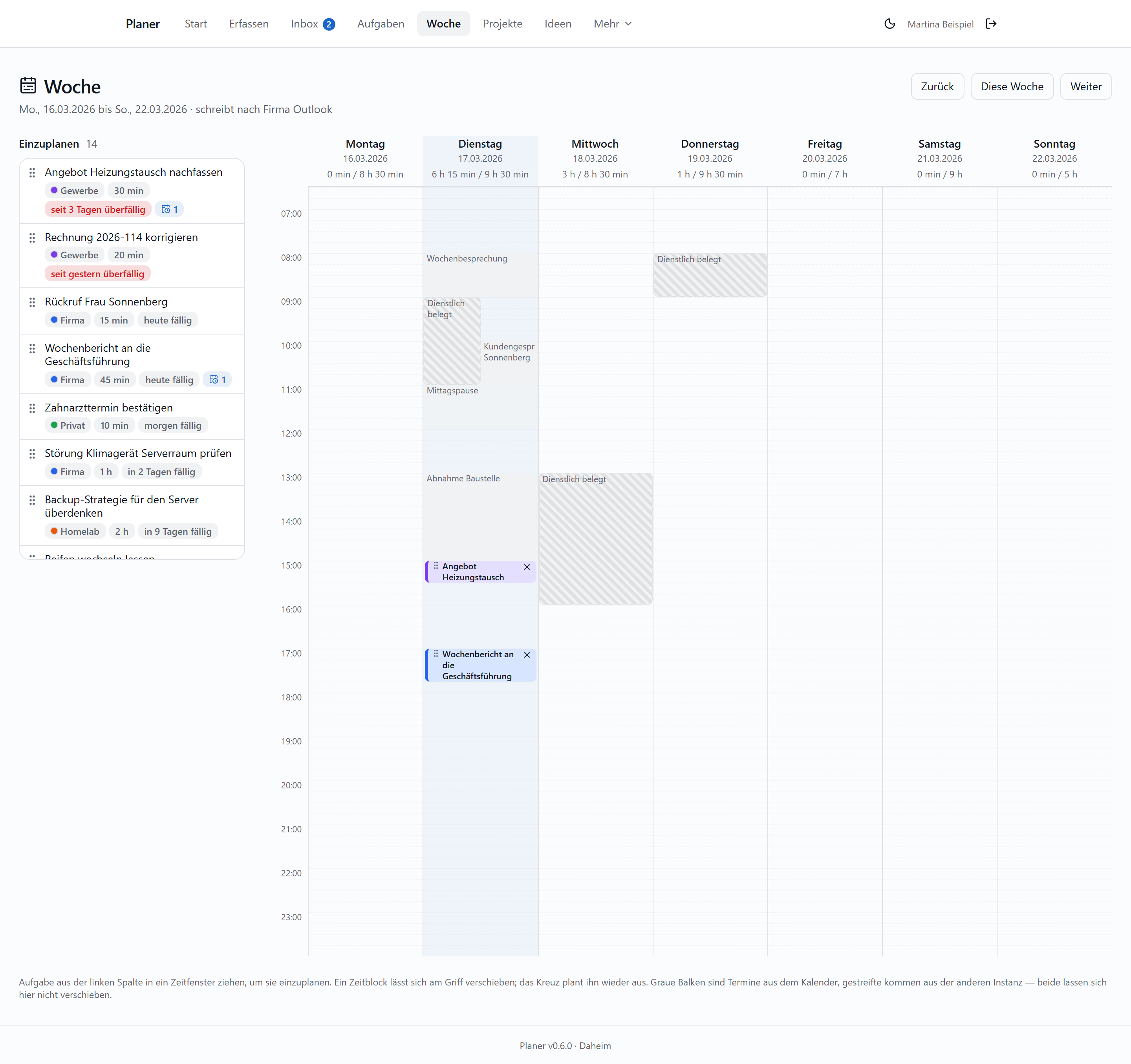Viewport: 1131px width, 1064px height.
Task: Click grip handle of Rechnung 2026-114 korrigieren
Action: tap(33, 238)
